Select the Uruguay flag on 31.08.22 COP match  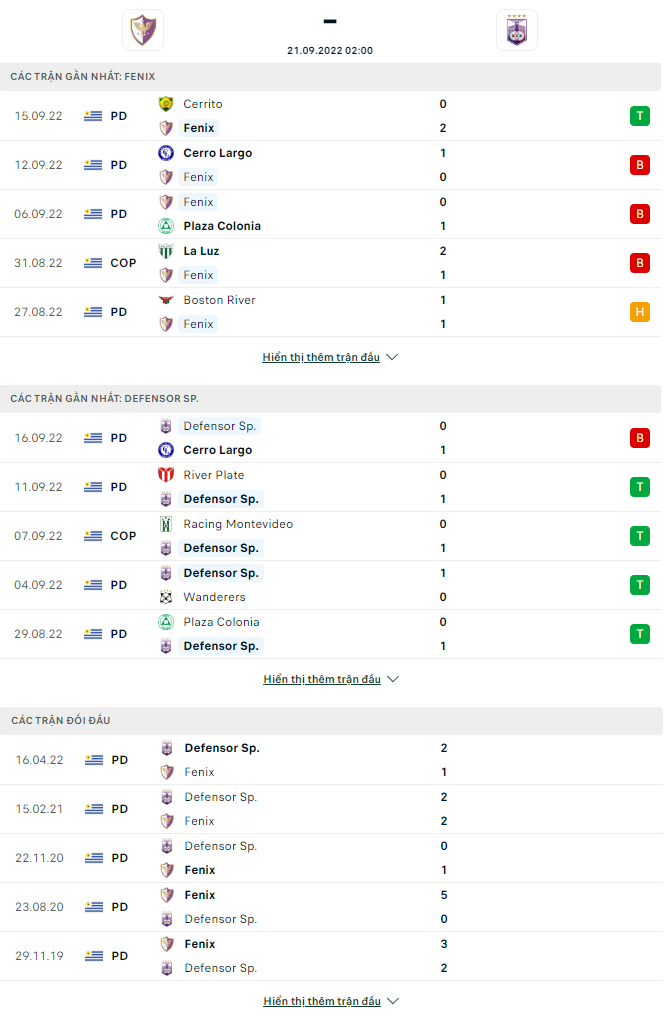coord(93,263)
